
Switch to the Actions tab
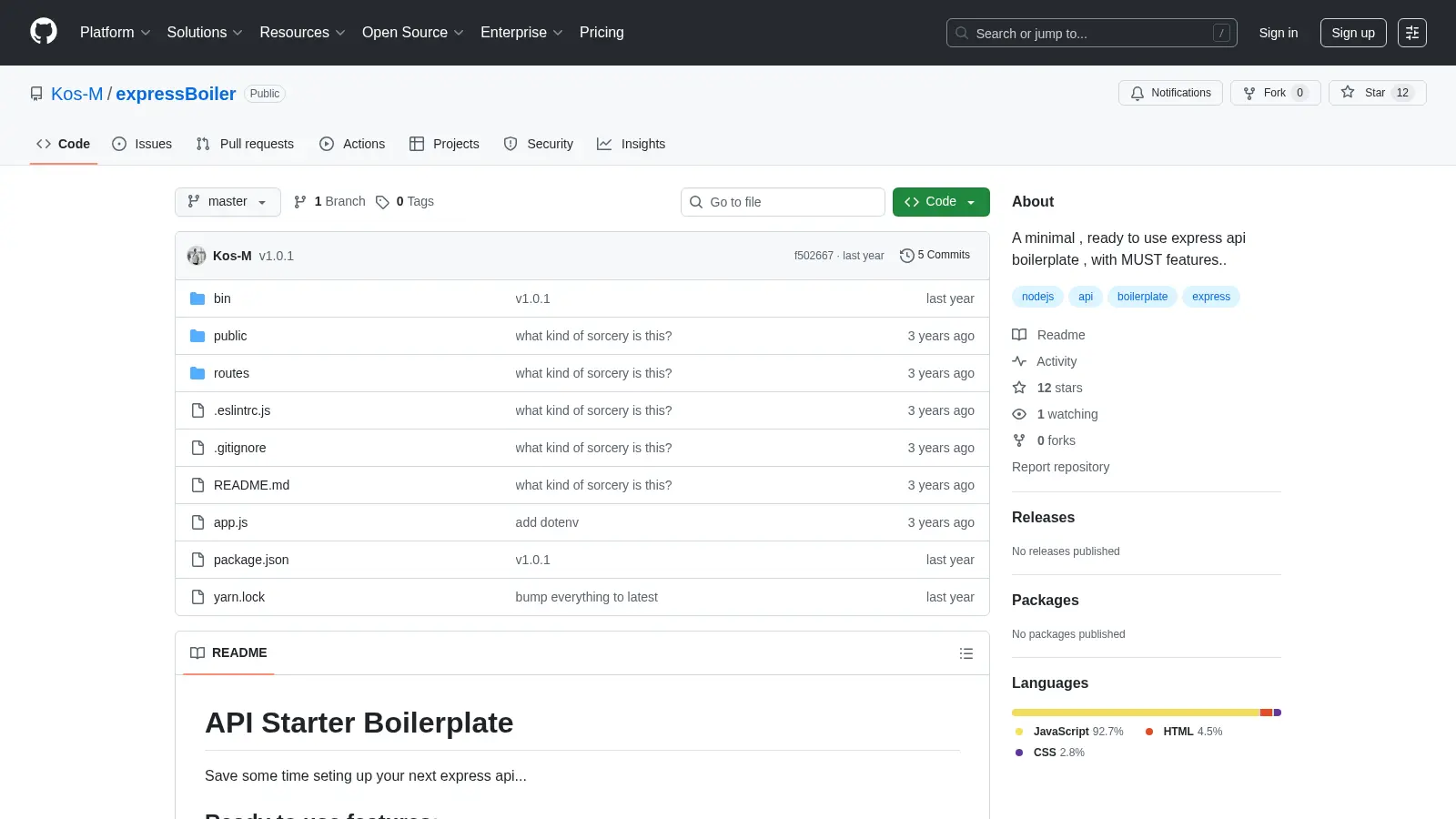(x=352, y=144)
